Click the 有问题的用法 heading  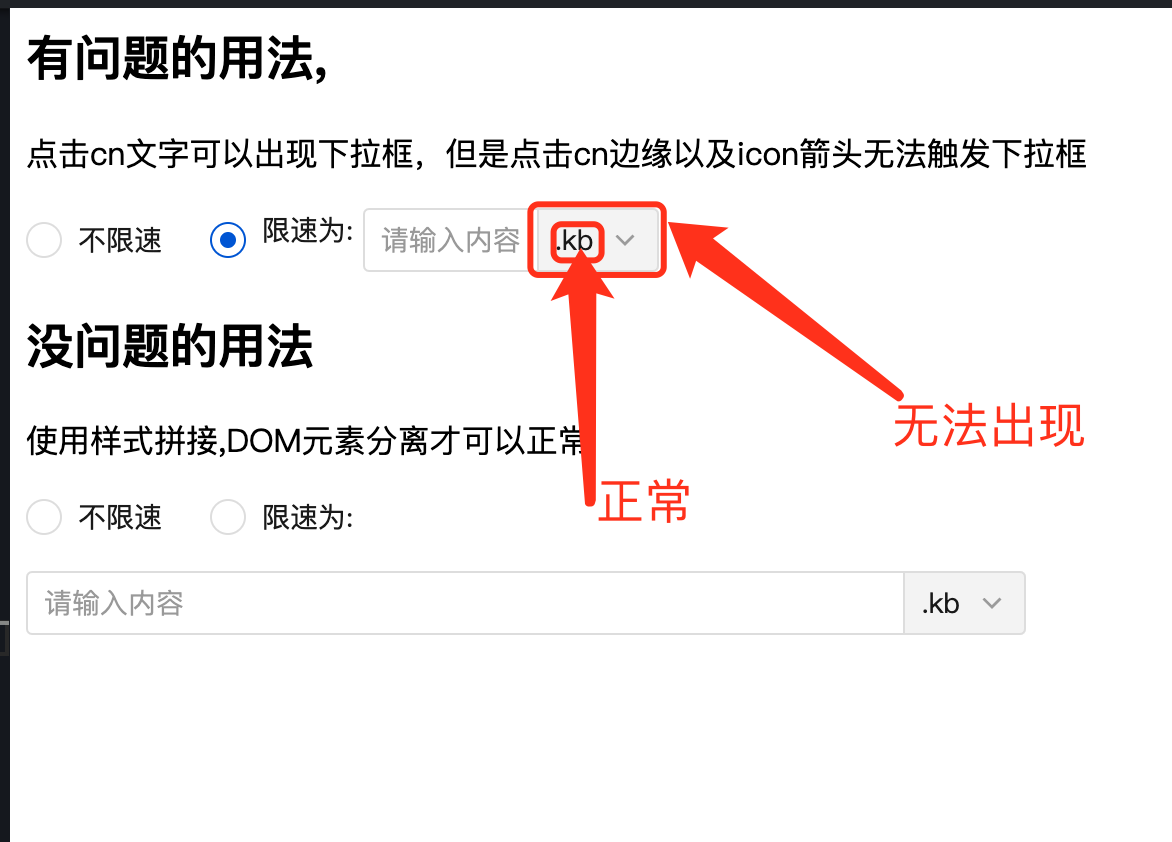point(177,59)
